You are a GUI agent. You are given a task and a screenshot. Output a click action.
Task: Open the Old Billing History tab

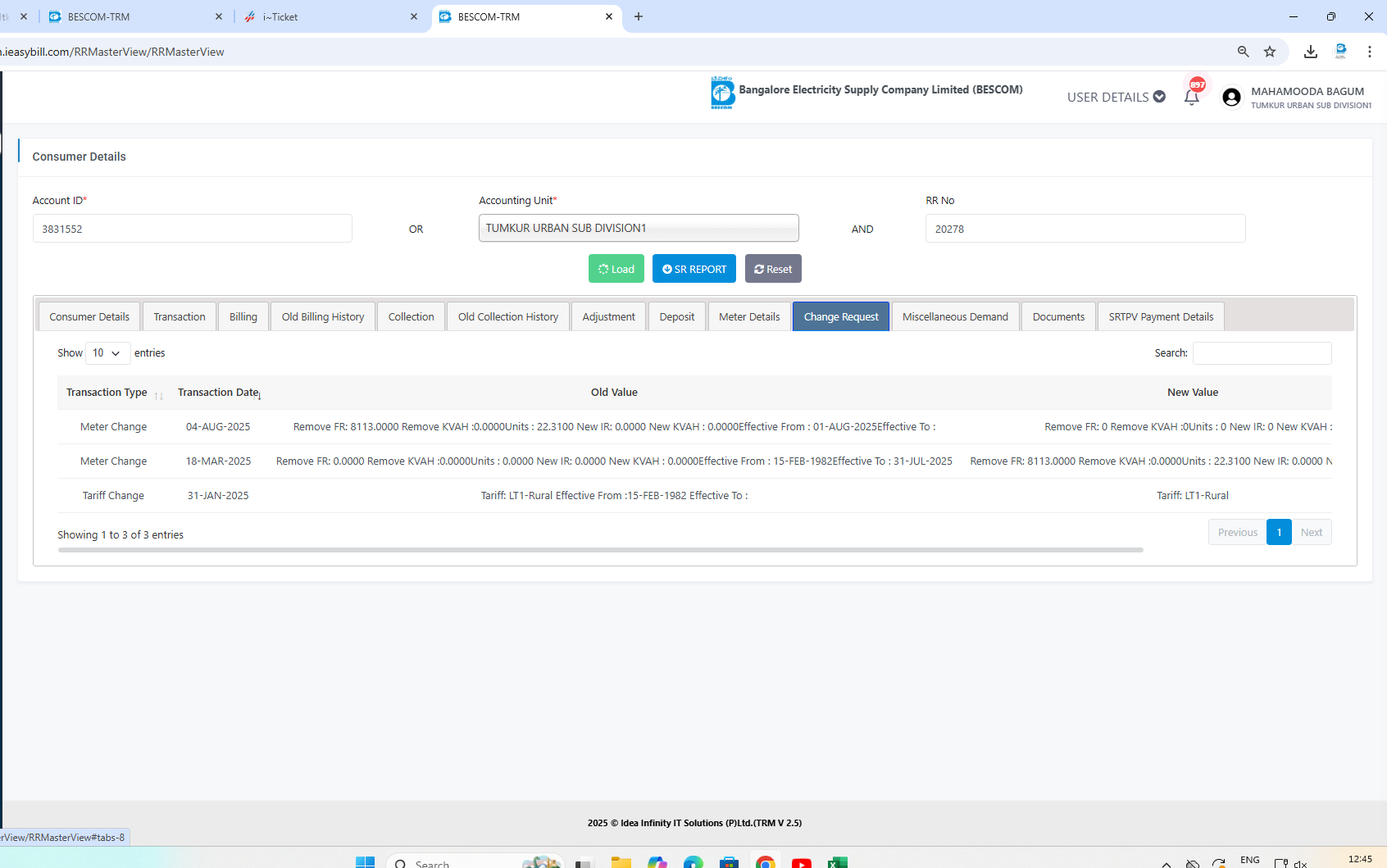point(323,317)
